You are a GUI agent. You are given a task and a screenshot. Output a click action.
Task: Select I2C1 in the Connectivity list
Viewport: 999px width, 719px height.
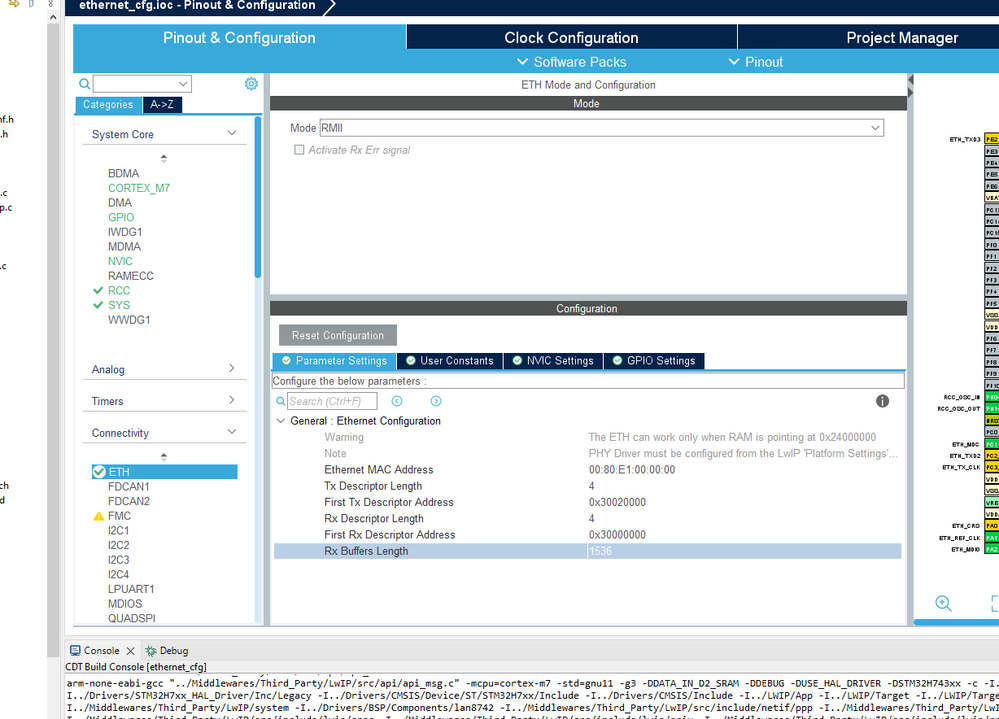pos(119,530)
